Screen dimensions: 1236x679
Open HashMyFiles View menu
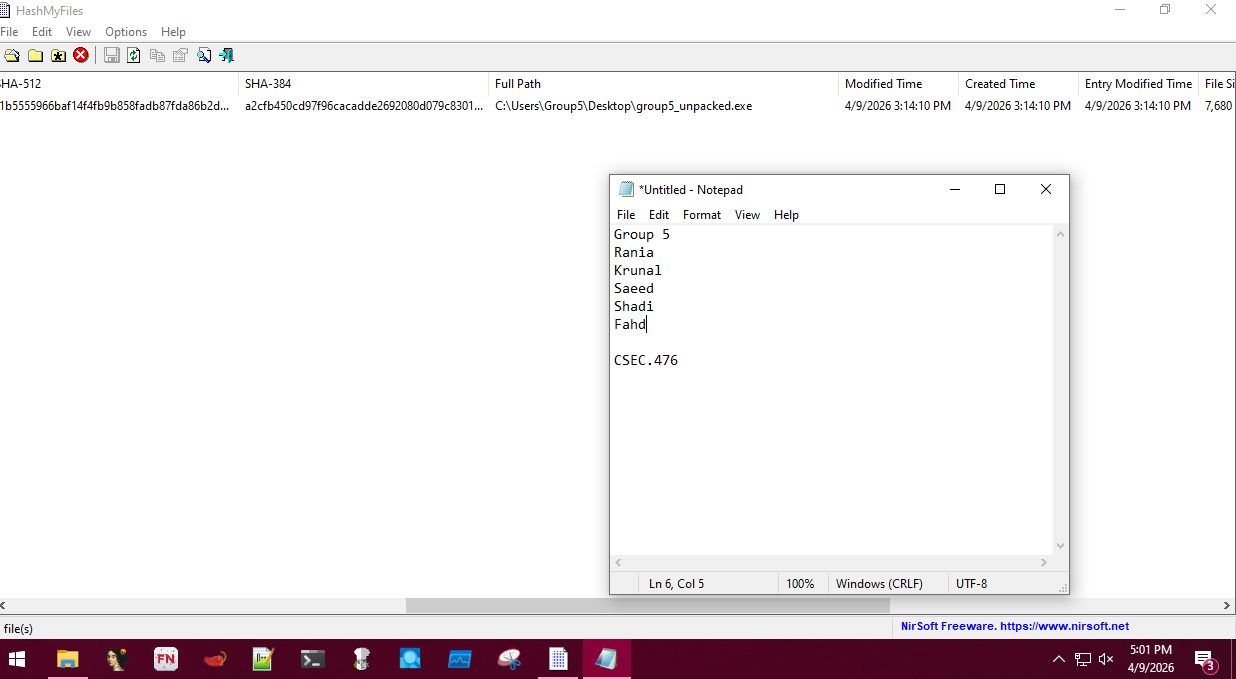tap(78, 32)
